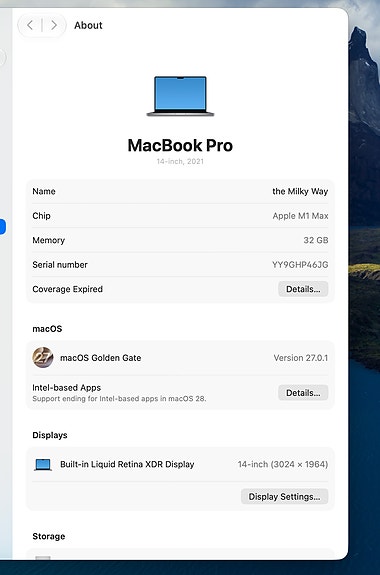Select serial number YY9GHP46JG
380x575 pixels.
click(x=300, y=265)
